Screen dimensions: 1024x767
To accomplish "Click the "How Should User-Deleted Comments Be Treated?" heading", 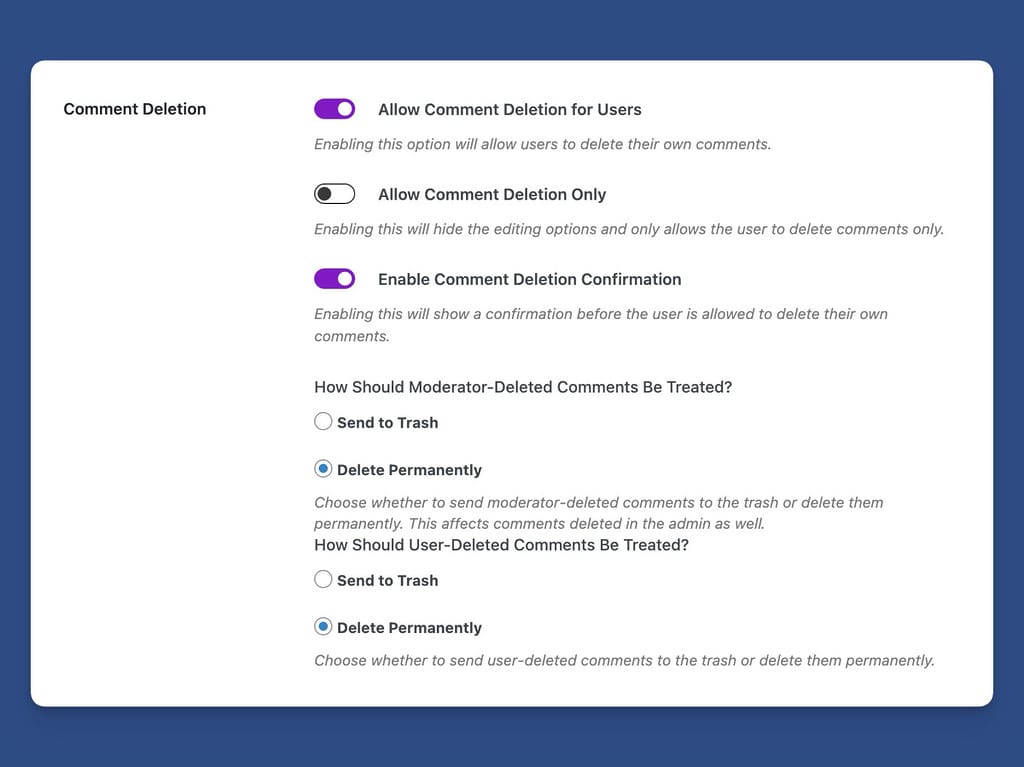I will pos(501,545).
